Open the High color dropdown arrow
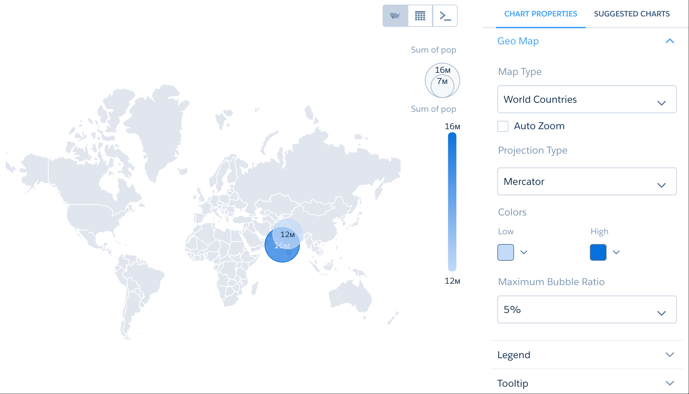689x394 pixels. [x=616, y=253]
